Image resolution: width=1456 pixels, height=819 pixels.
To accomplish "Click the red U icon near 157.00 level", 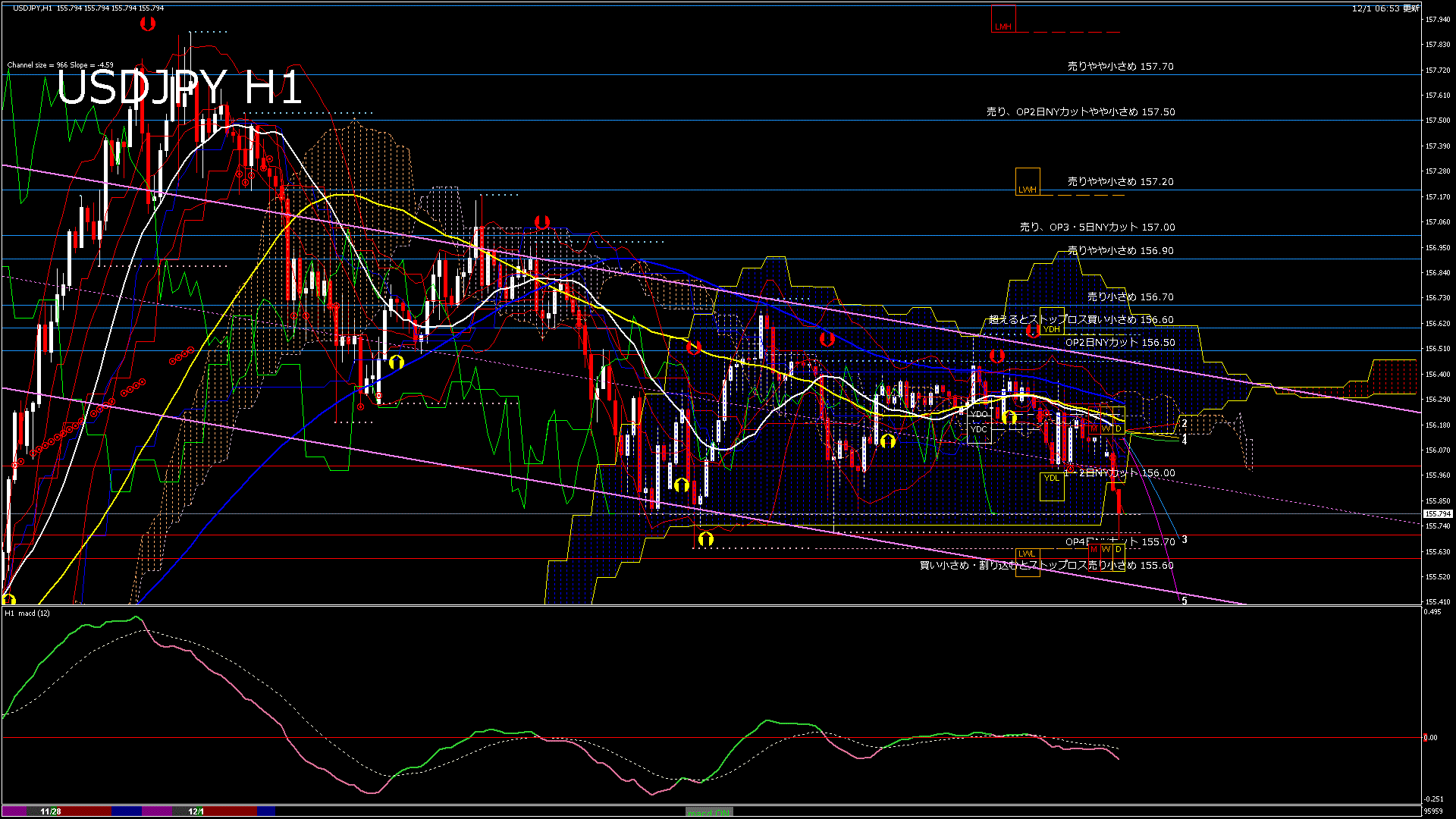I will (541, 222).
